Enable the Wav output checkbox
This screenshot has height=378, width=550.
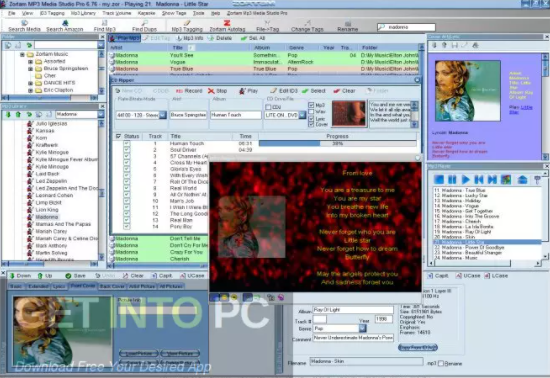(x=311, y=112)
